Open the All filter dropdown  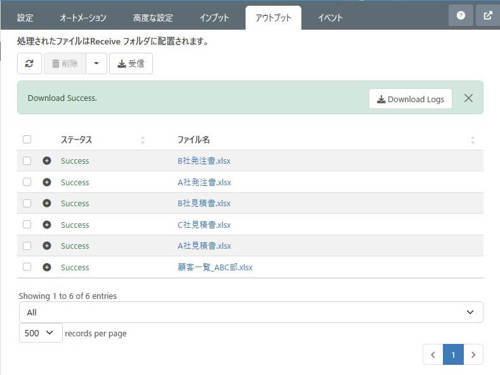(251, 312)
